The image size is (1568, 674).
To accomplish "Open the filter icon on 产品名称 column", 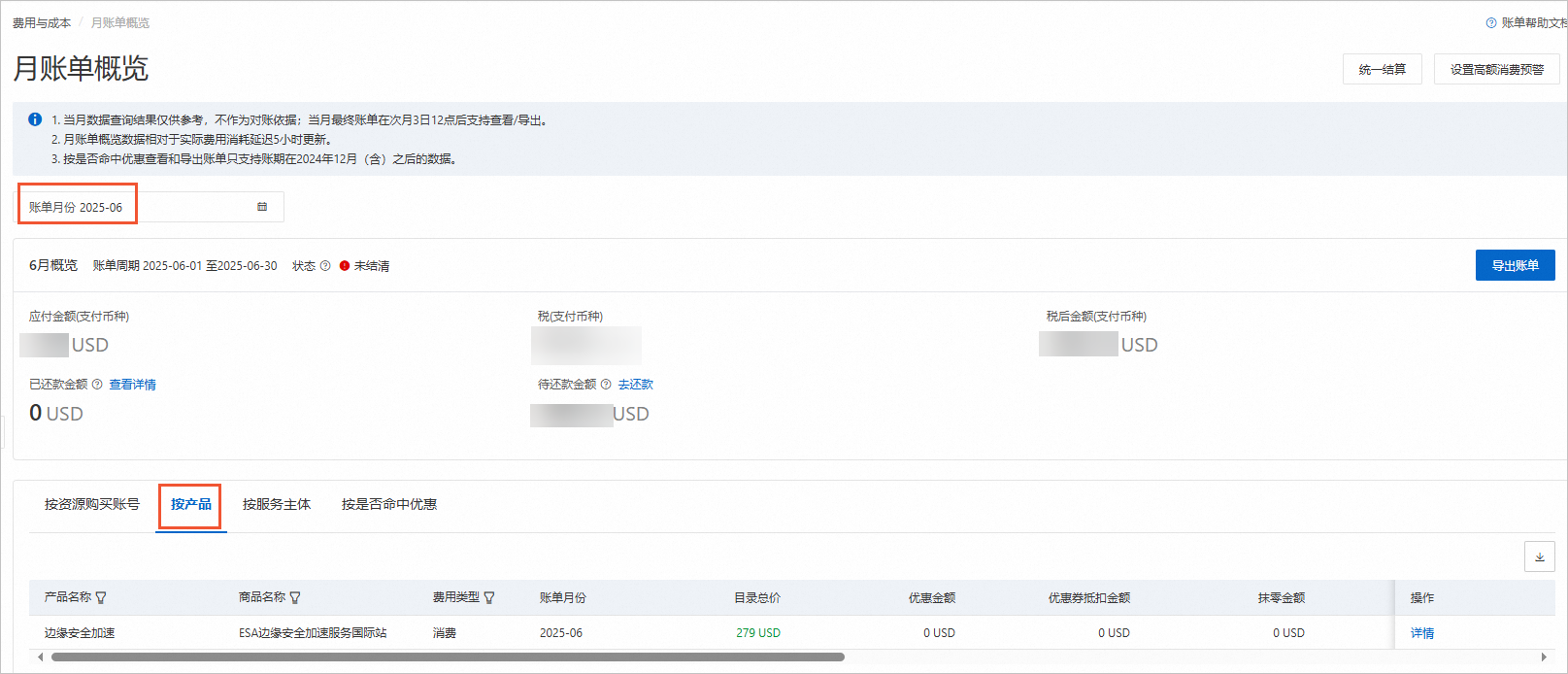I will 101,597.
